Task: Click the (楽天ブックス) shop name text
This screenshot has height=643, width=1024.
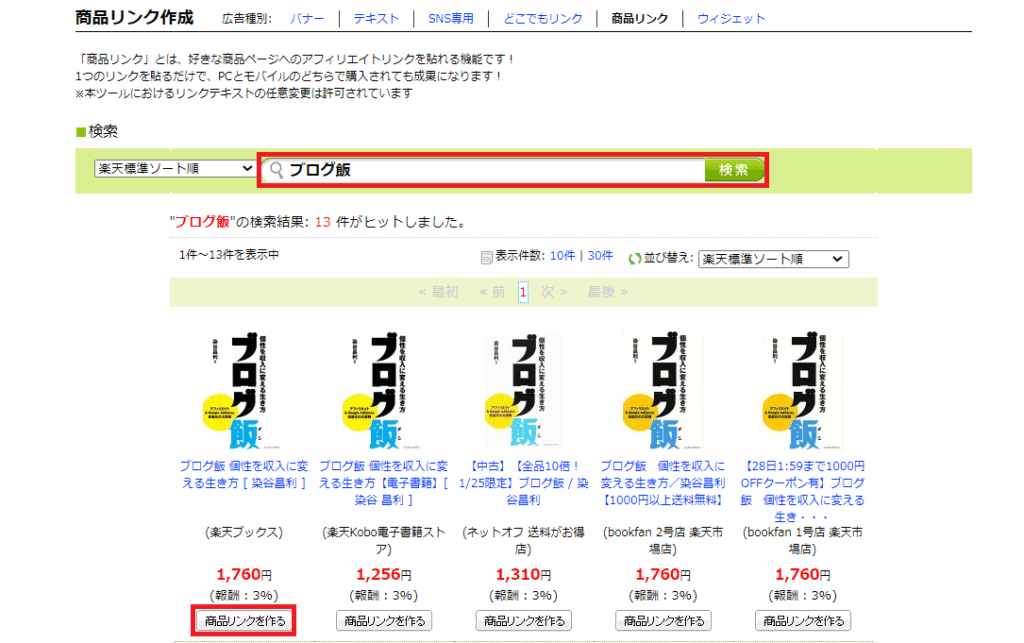Action: click(244, 533)
